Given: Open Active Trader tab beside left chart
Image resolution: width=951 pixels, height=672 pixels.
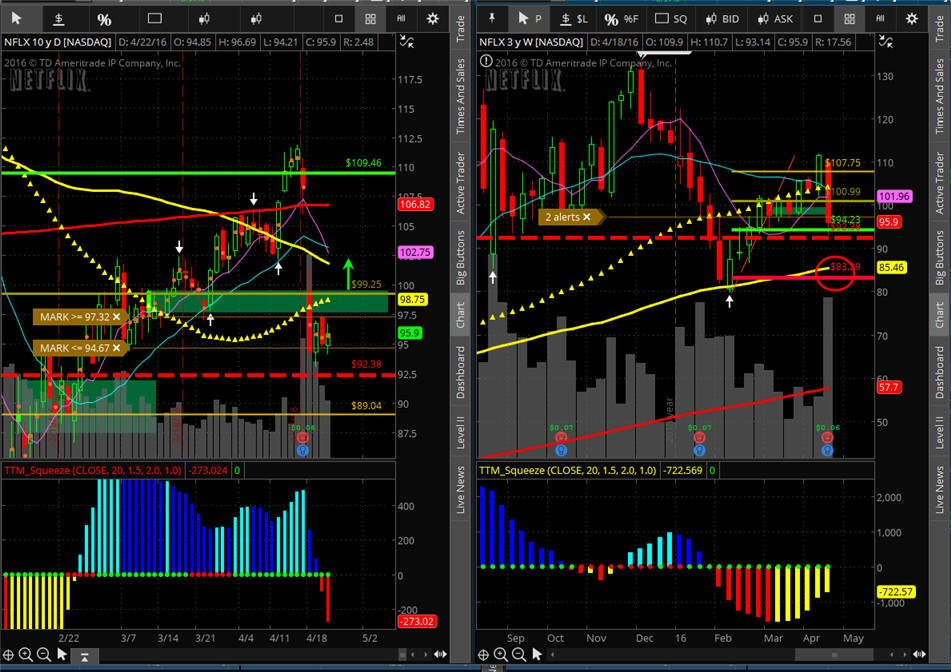Looking at the screenshot, I should click(461, 183).
